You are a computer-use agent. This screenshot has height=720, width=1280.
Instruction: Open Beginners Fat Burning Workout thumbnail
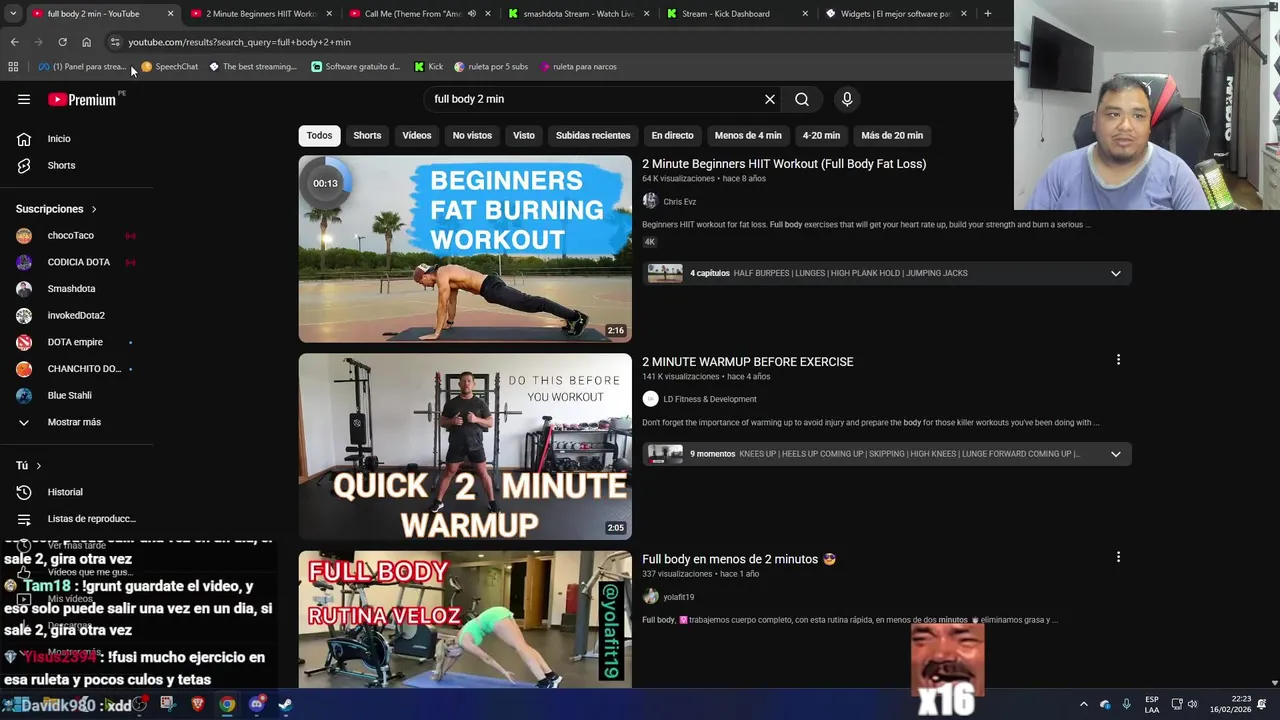pyautogui.click(x=465, y=249)
